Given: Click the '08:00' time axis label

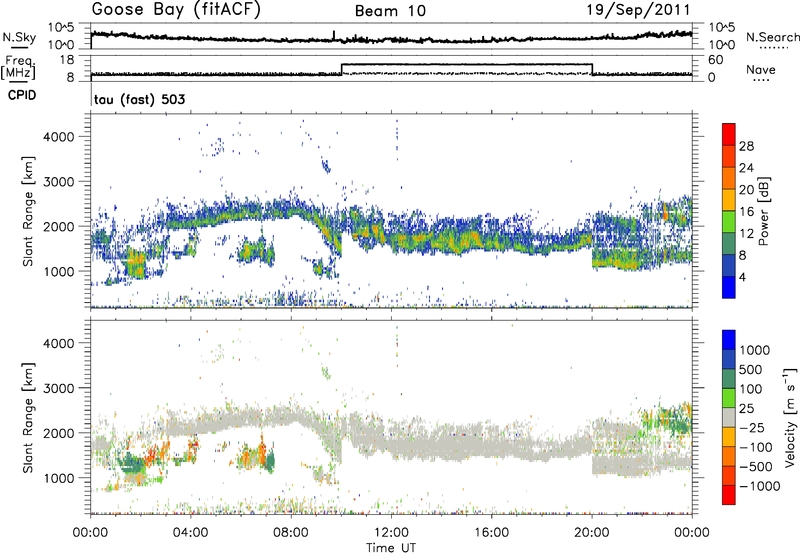Looking at the screenshot, I should coord(291,533).
